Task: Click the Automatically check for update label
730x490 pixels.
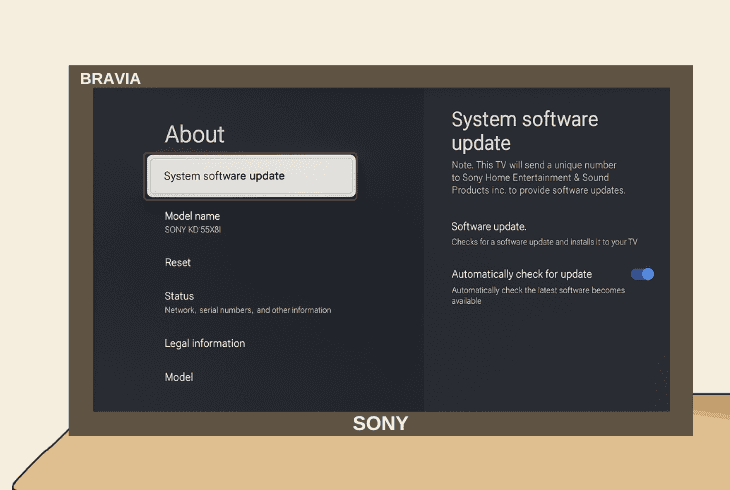Action: tap(521, 274)
